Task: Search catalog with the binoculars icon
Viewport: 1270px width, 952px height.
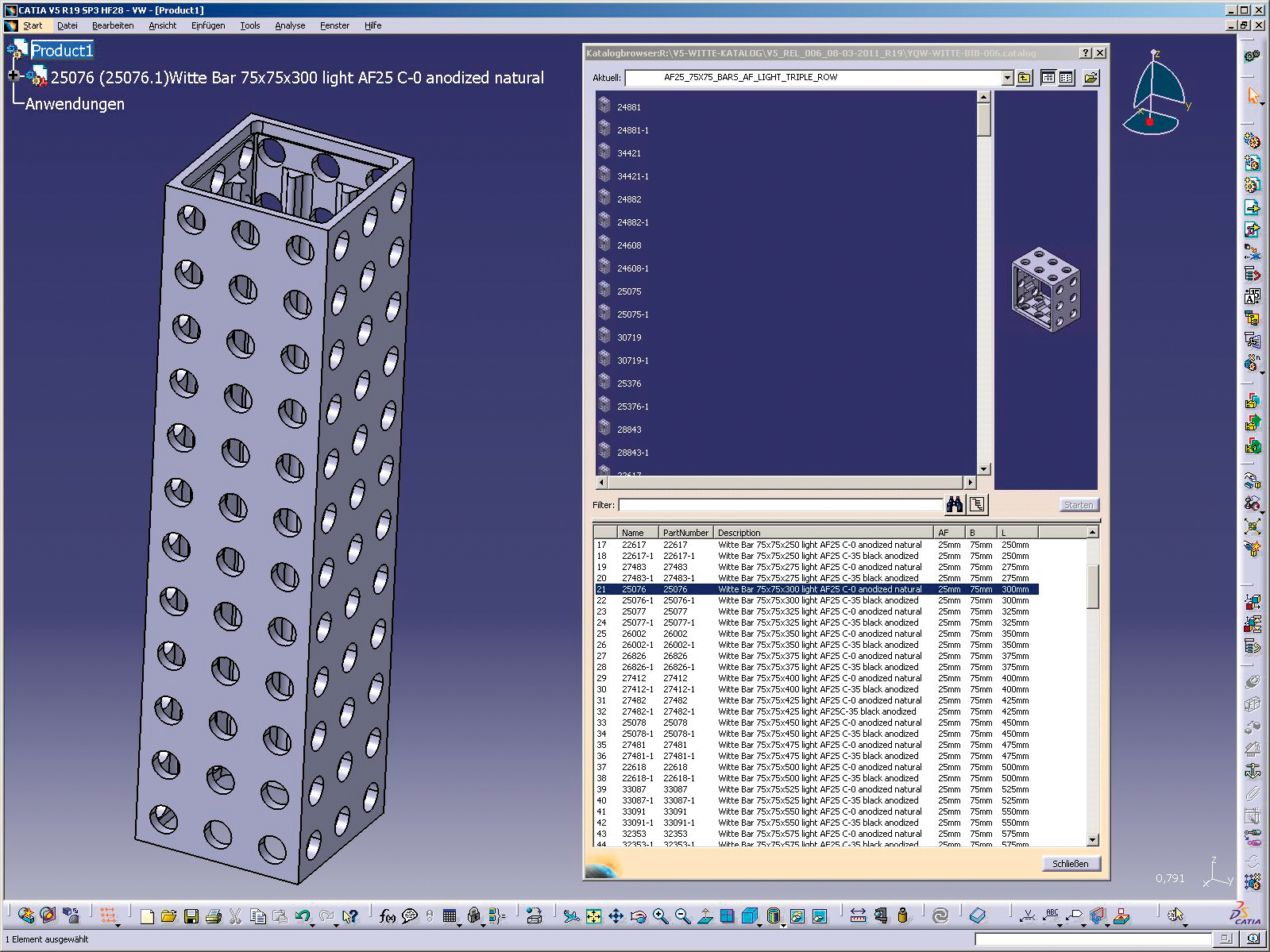Action: pos(955,504)
